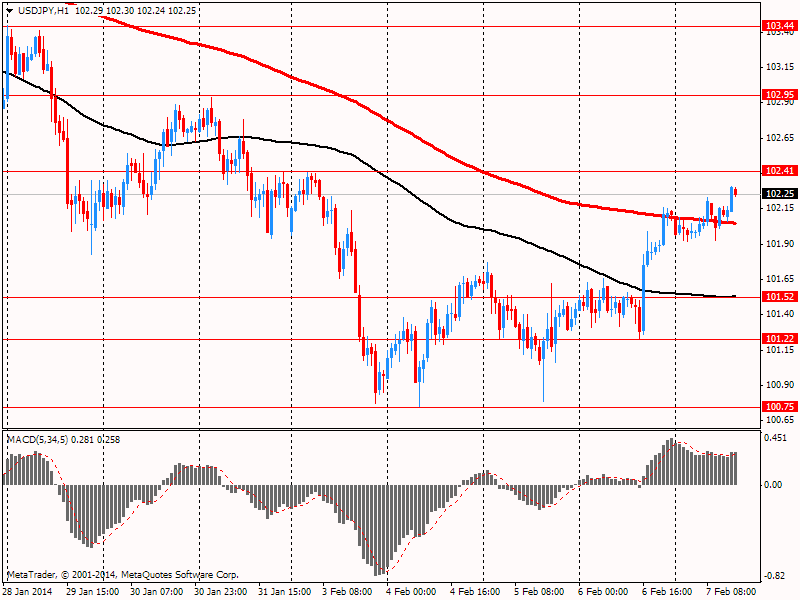Viewport: 800px width, 600px height.
Task: Click the 102.65 price scale value
Action: 780,138
